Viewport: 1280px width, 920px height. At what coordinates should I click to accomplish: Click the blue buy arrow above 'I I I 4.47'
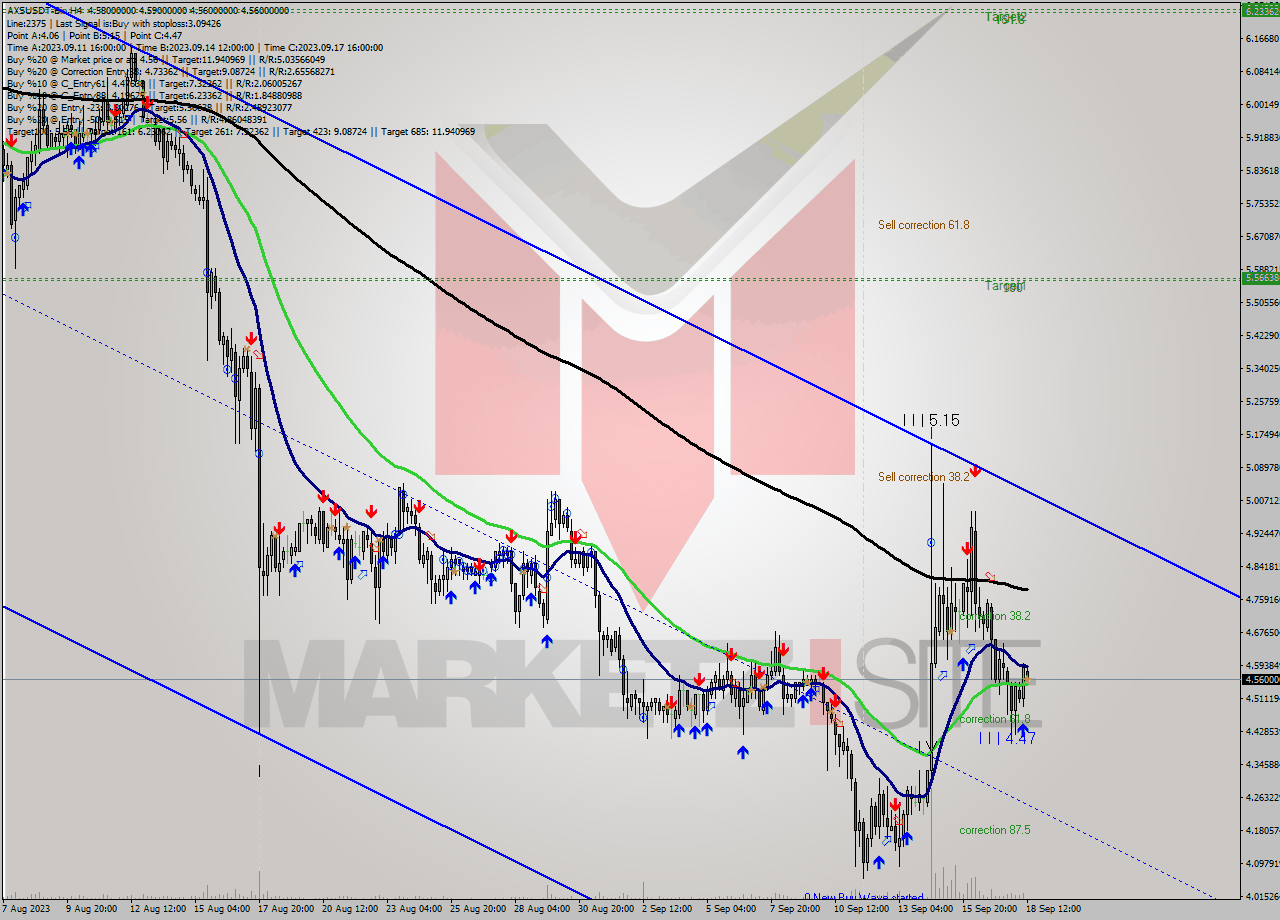(1022, 730)
